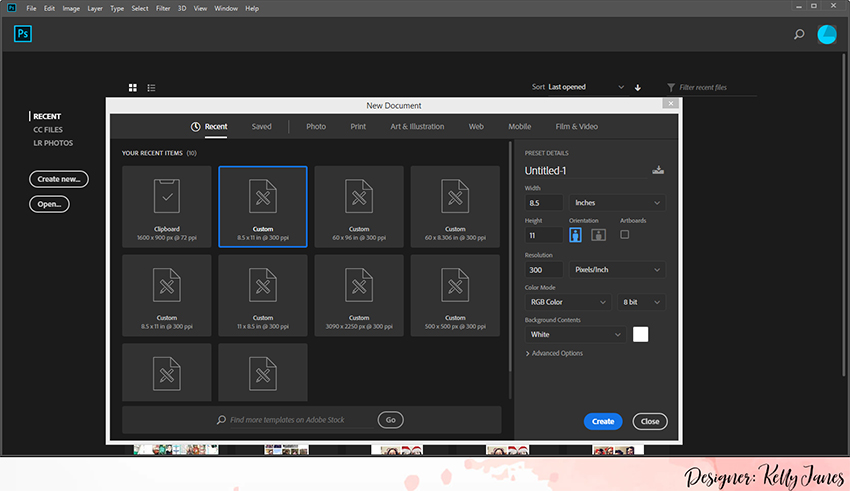Screen dimensions: 850x491
Task: Click the recent items vertical scrollbar
Action: [510, 257]
